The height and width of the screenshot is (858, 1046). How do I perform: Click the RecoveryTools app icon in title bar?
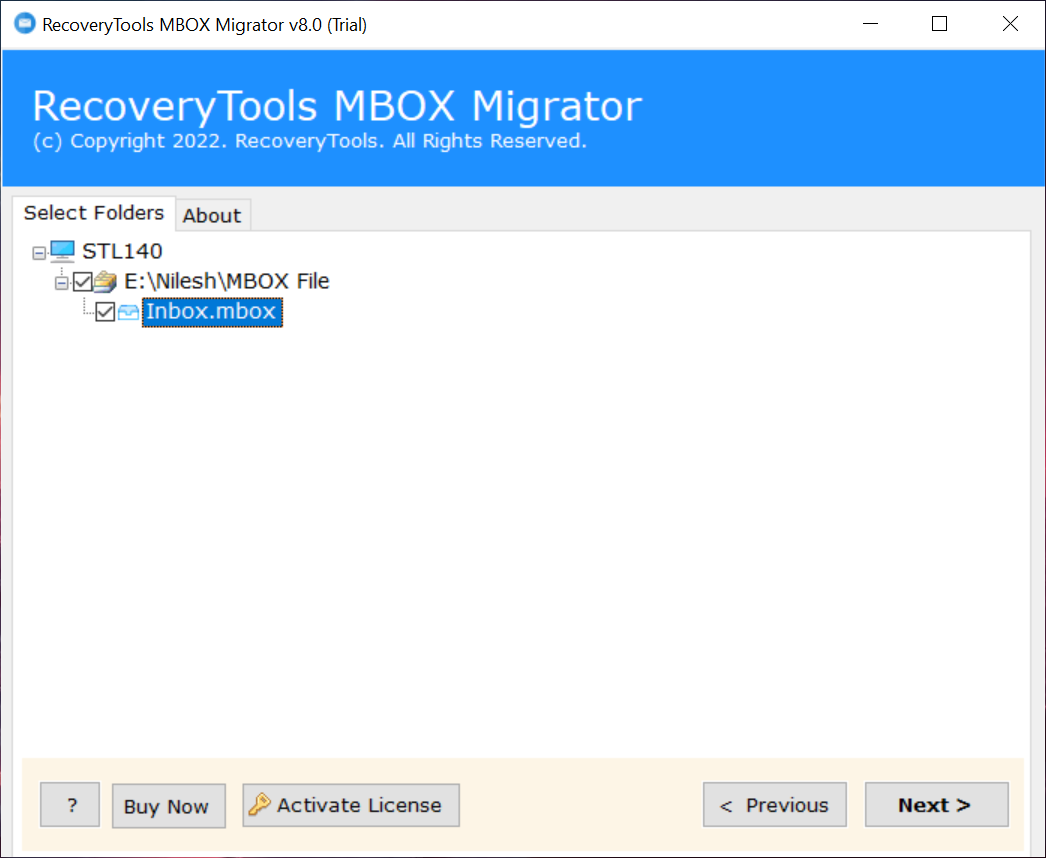pyautogui.click(x=25, y=23)
